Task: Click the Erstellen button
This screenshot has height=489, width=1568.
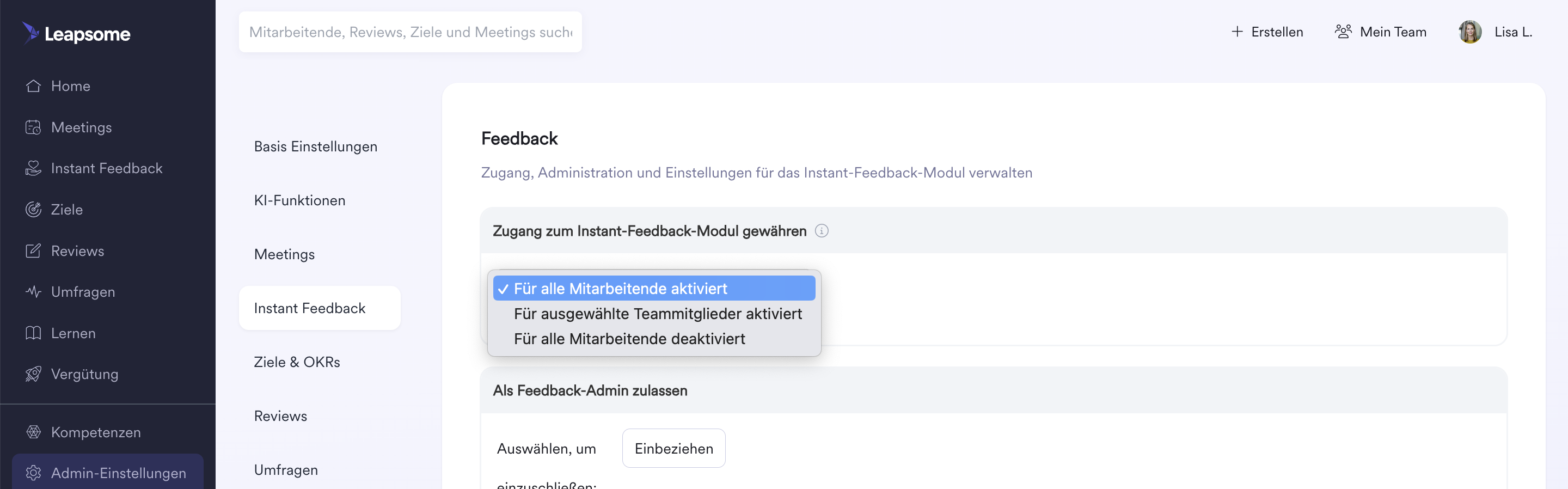Action: tap(1267, 32)
